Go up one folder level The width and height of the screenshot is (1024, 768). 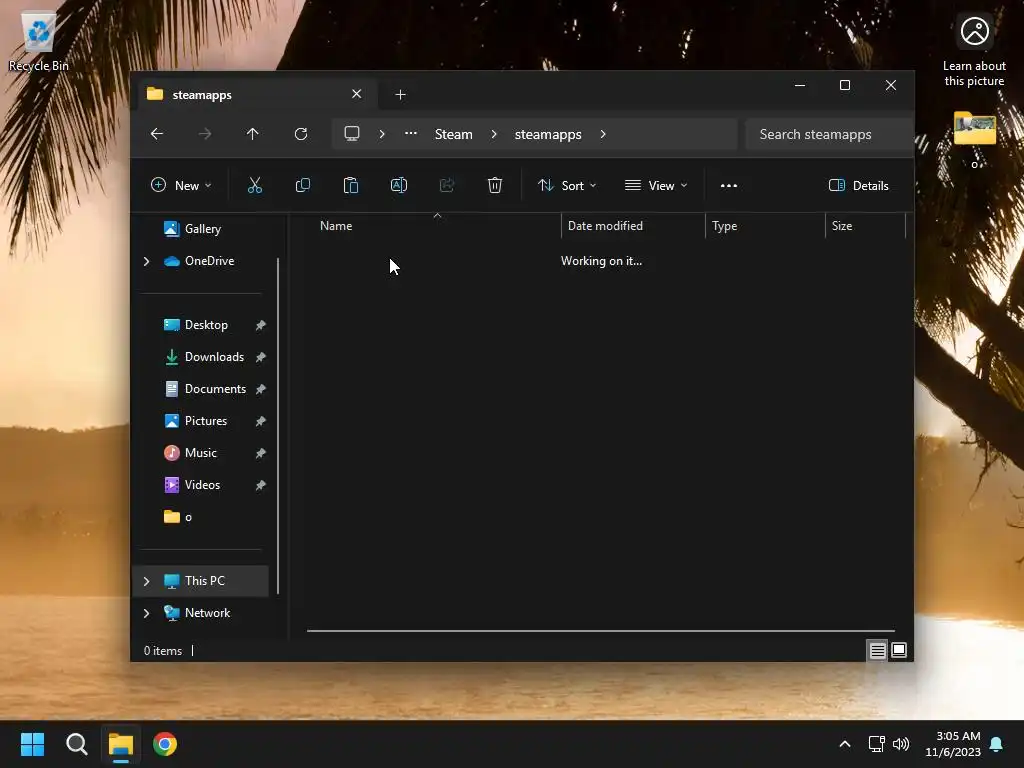253,134
